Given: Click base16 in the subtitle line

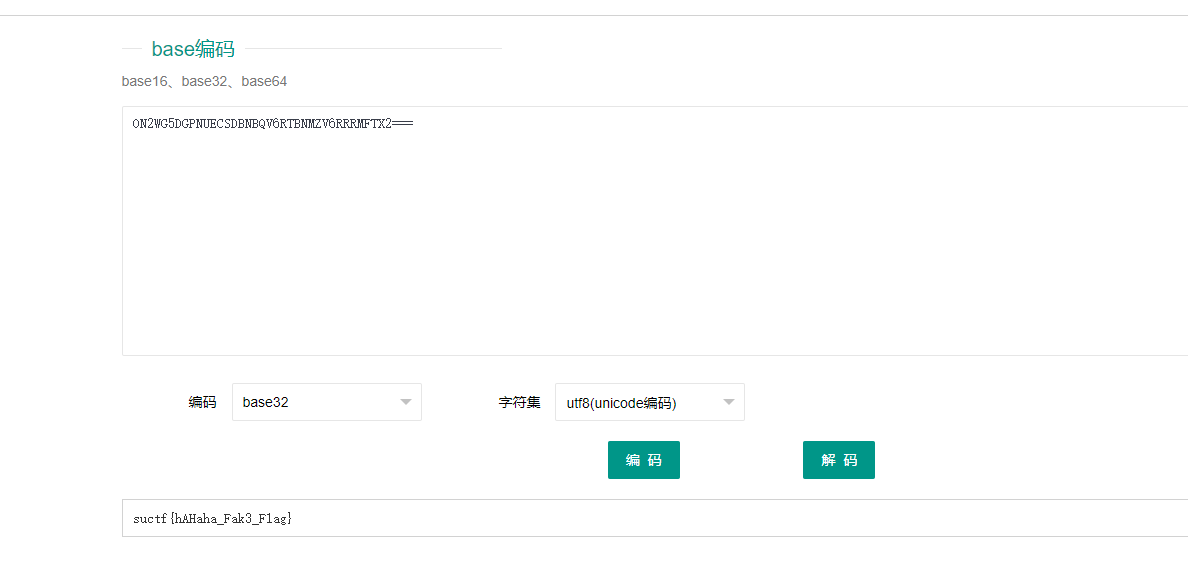Looking at the screenshot, I should [x=144, y=81].
